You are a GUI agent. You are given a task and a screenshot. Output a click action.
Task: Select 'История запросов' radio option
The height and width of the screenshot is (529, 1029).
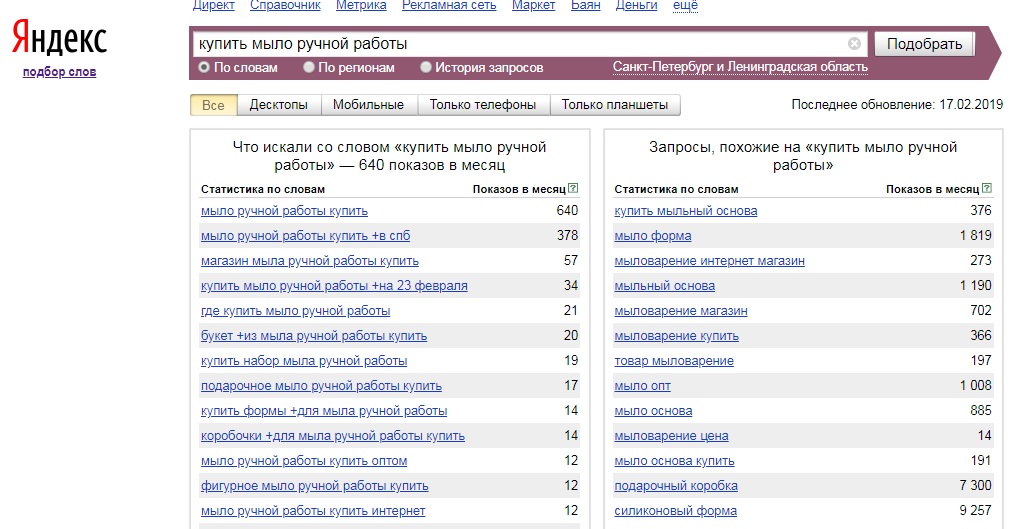426,68
